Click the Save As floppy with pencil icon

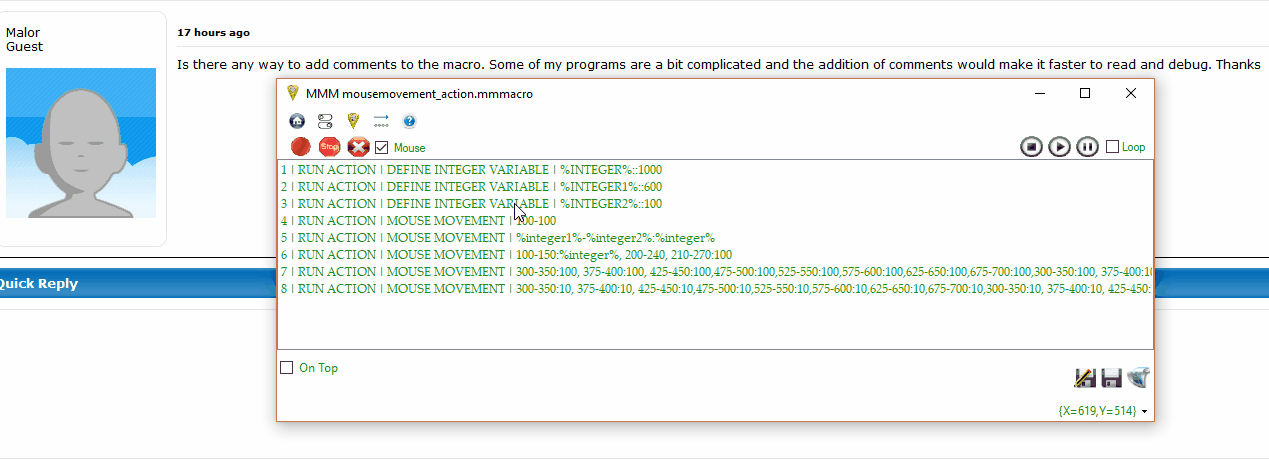pyautogui.click(x=1085, y=377)
